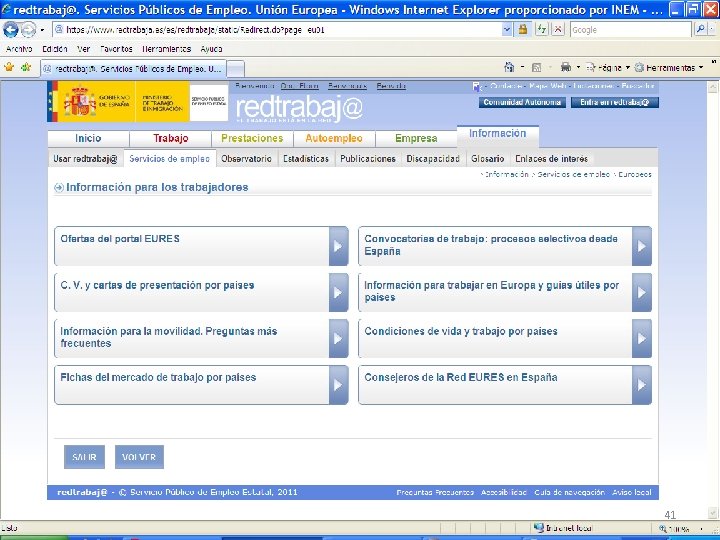Select the Estadísticas submenu item
Screen dimensions: 720x540
coord(306,159)
